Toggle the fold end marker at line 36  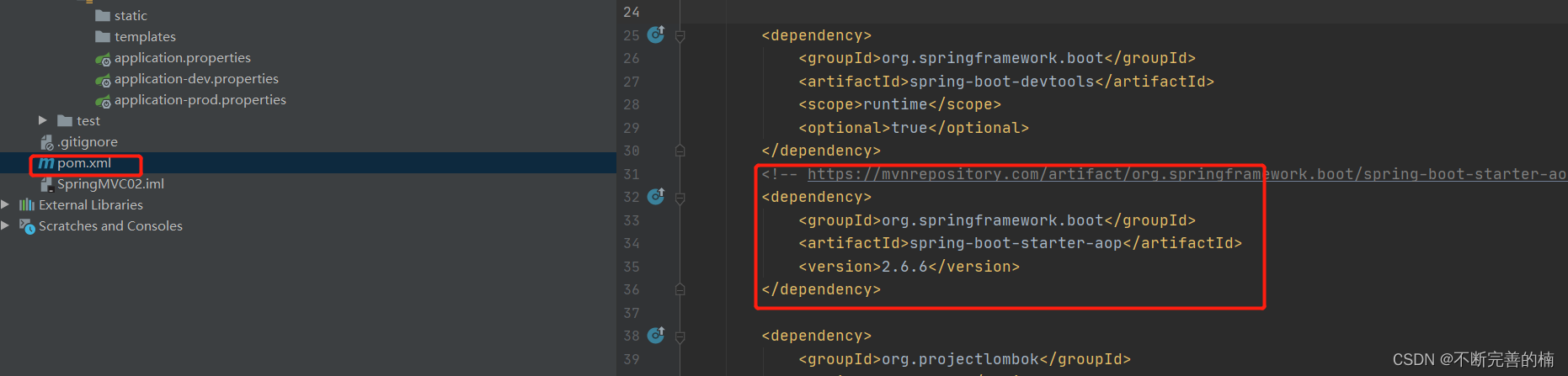pyautogui.click(x=680, y=289)
